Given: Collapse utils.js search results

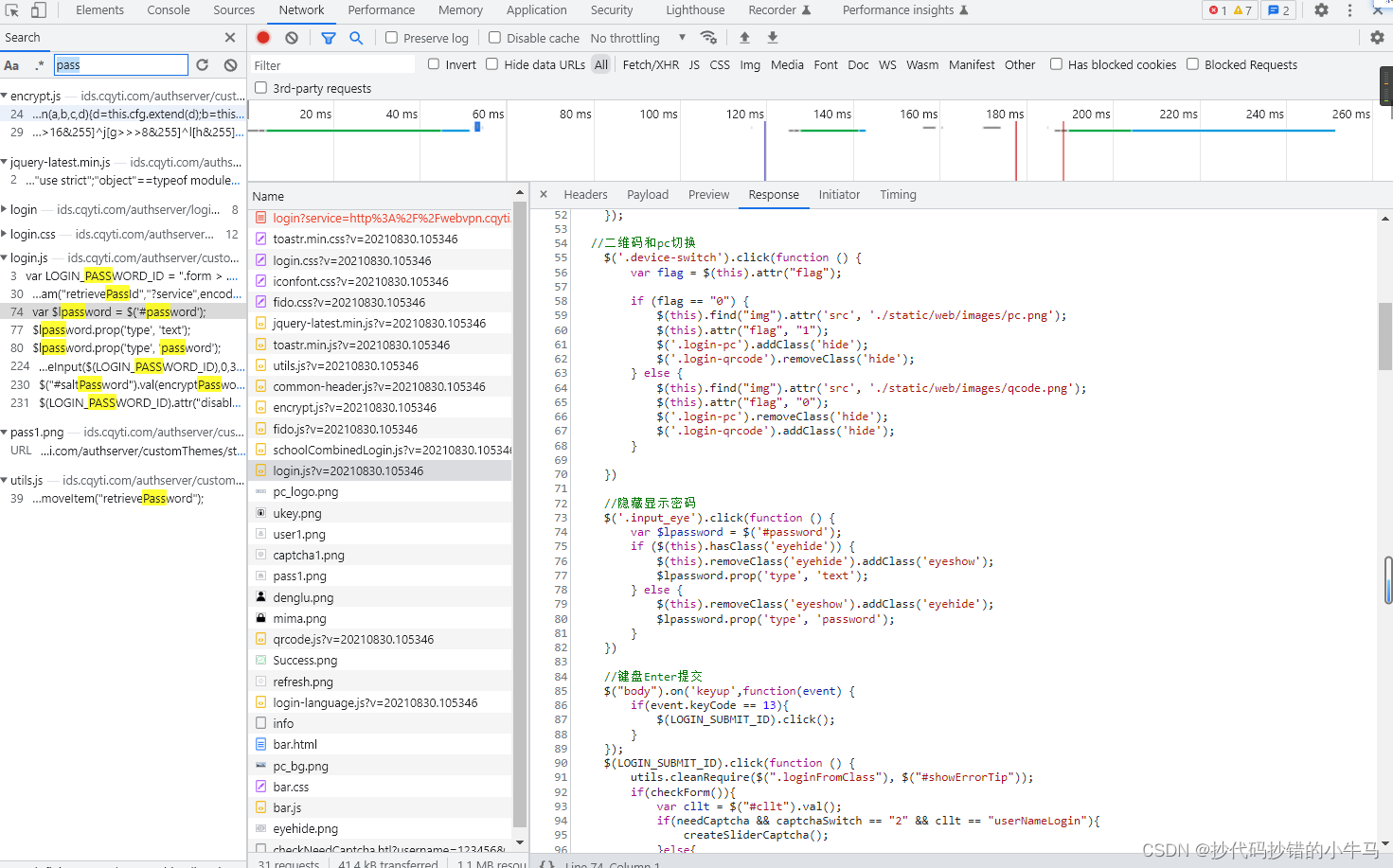Looking at the screenshot, I should [5, 481].
